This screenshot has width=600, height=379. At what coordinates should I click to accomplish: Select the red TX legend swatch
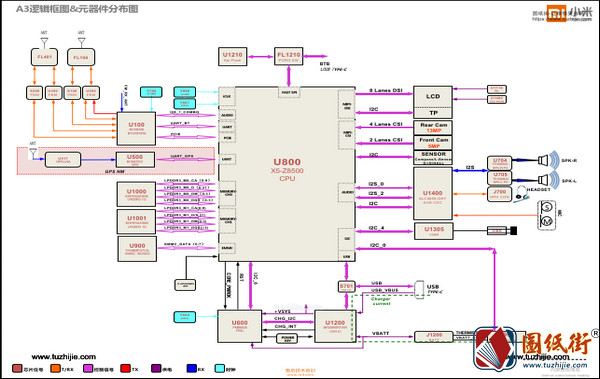(x=126, y=368)
